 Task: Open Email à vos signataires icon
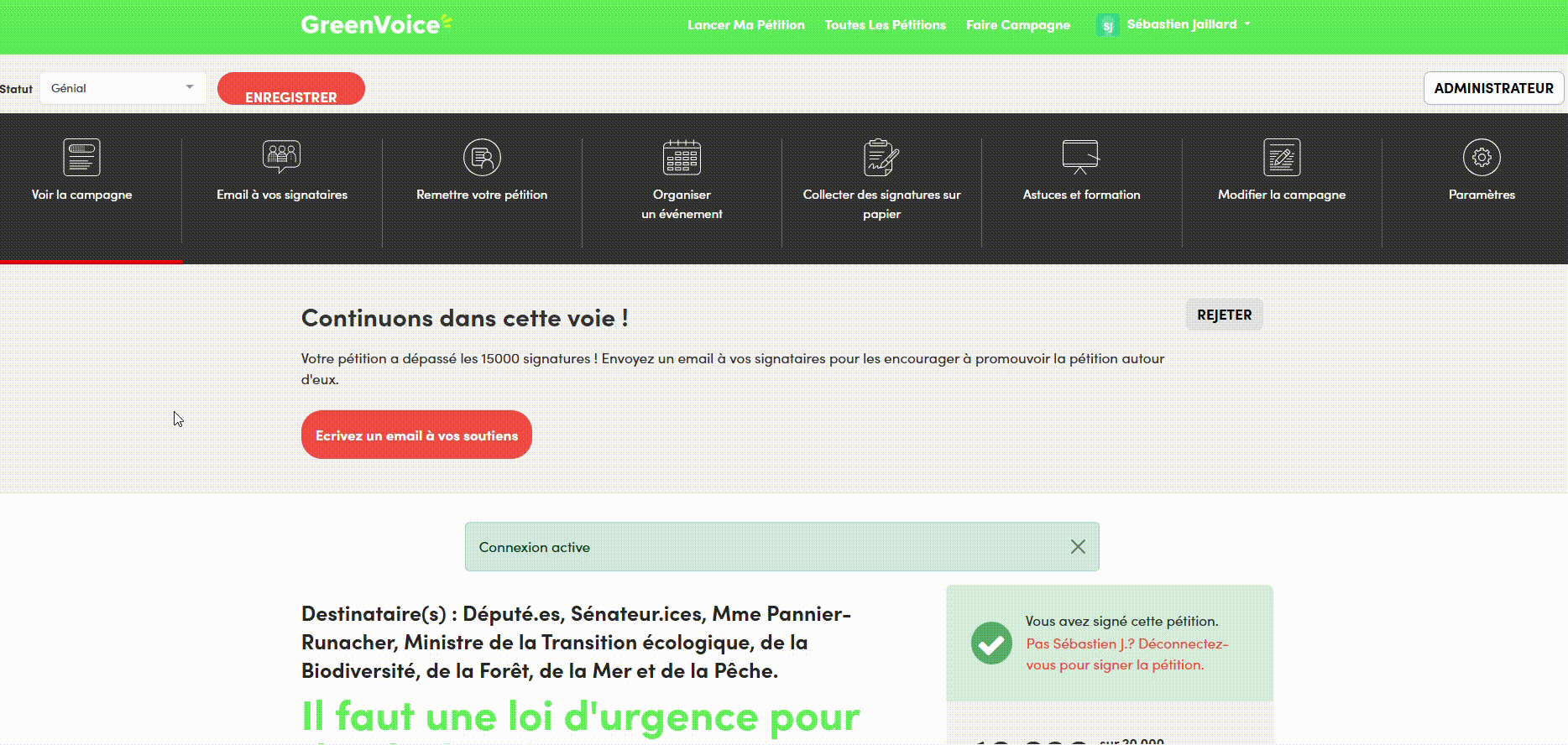281,157
